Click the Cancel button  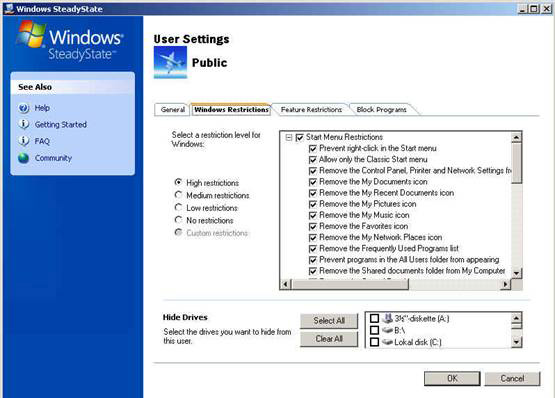[512, 379]
